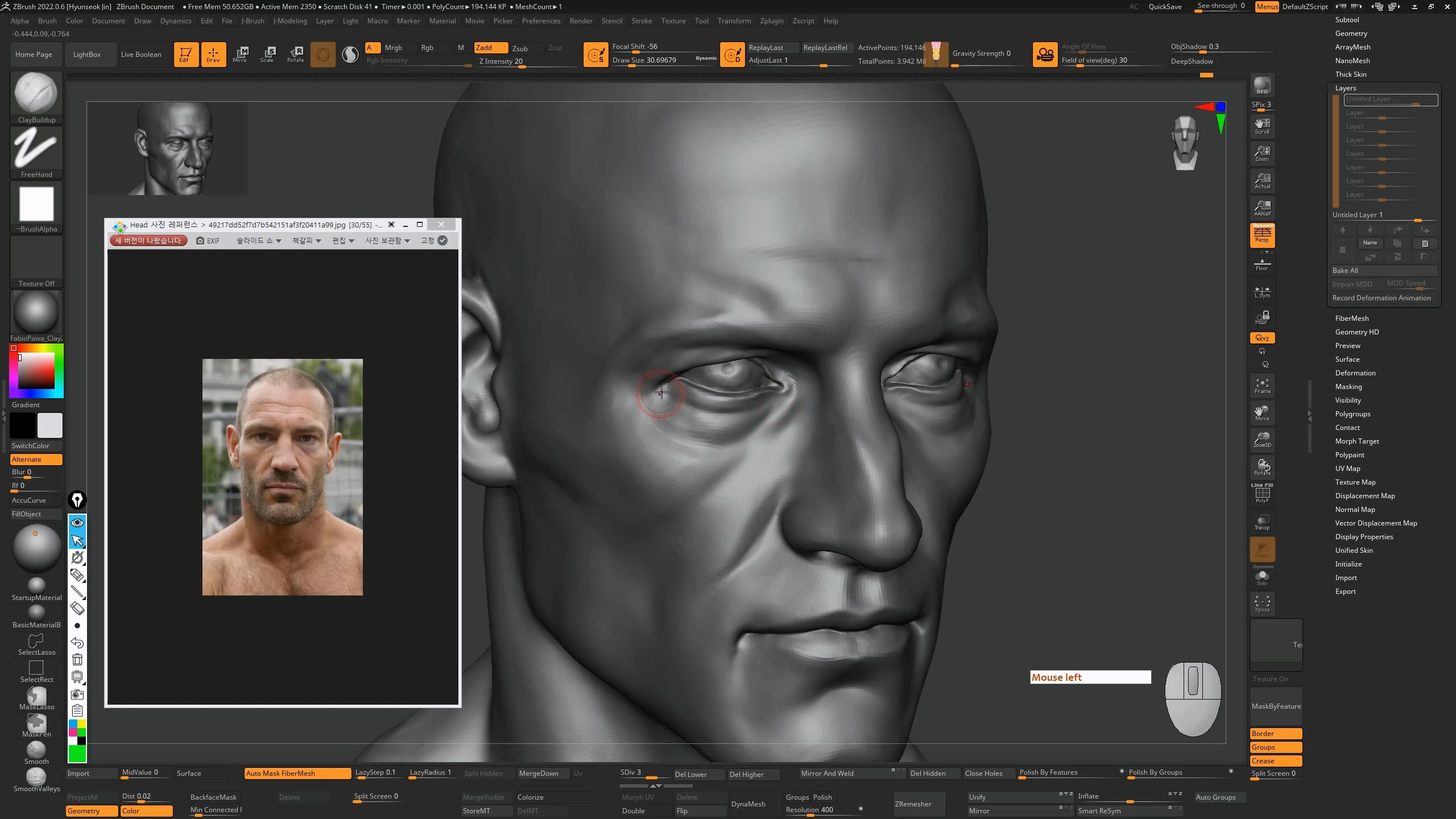This screenshot has width=1456, height=819.
Task: Select the ClayBuildup brush thumbnail
Action: pos(36,96)
